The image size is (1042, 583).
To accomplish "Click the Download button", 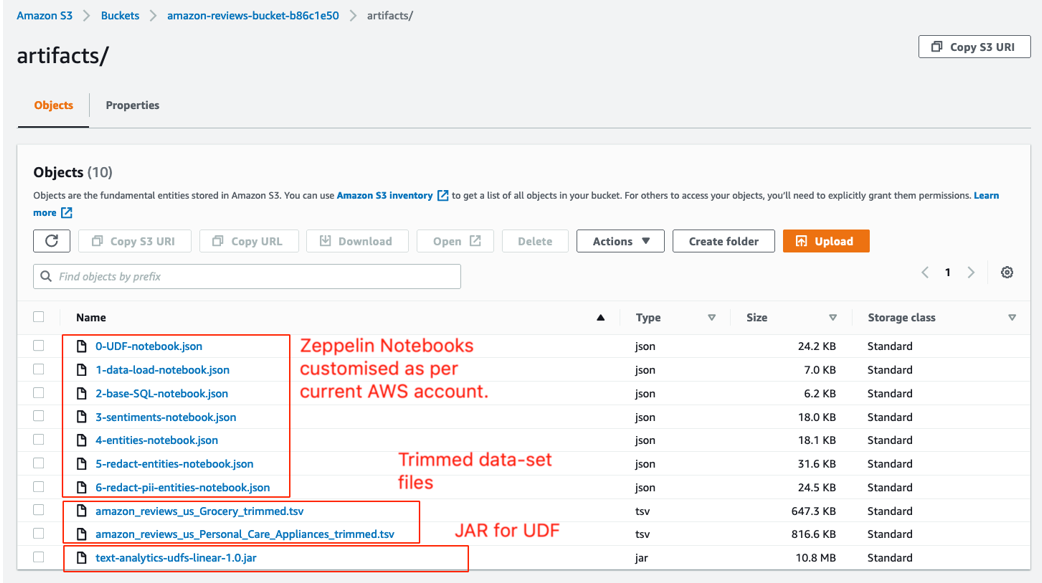I will pos(358,241).
